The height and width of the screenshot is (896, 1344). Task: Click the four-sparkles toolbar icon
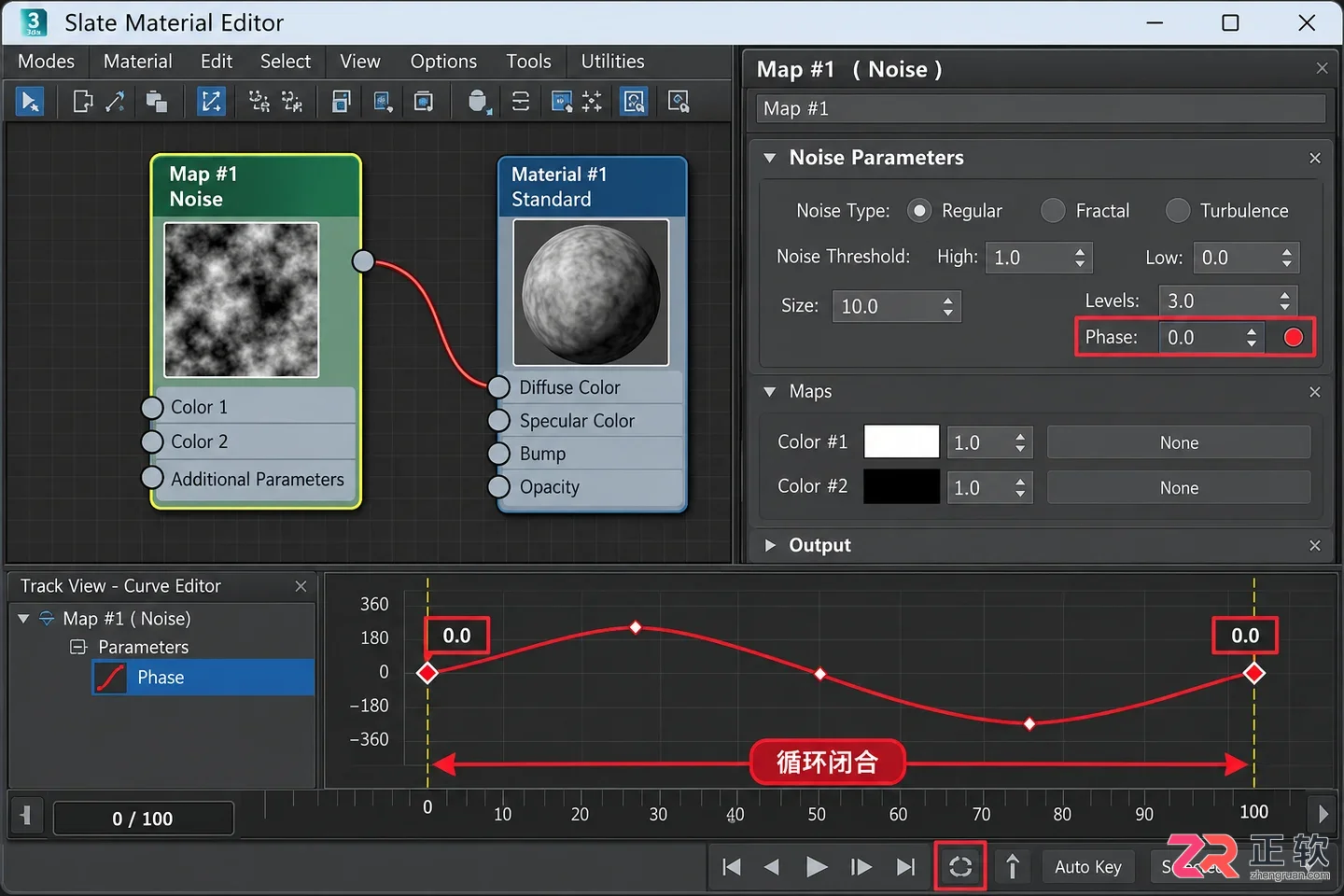[592, 101]
